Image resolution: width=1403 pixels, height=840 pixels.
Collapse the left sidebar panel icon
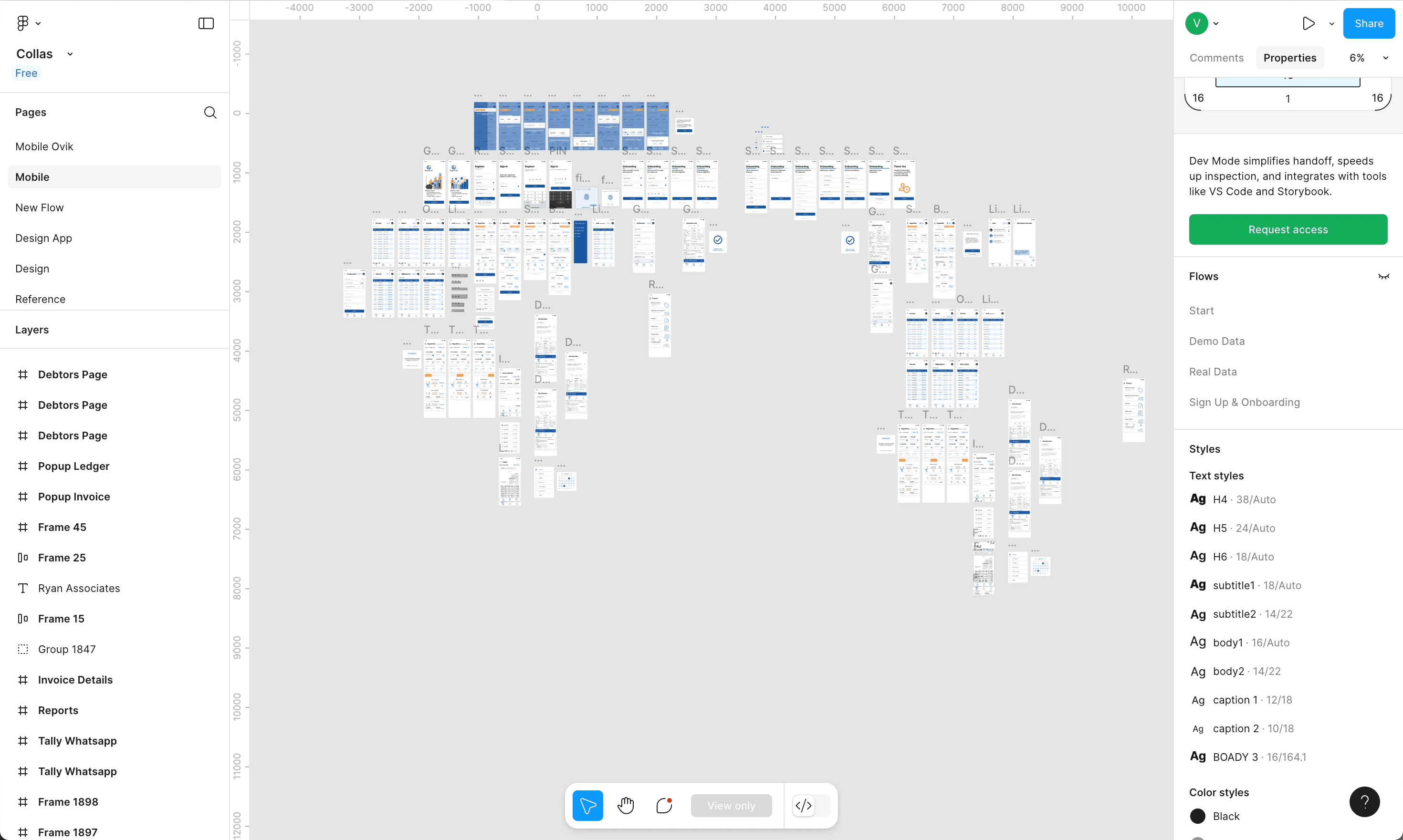206,23
